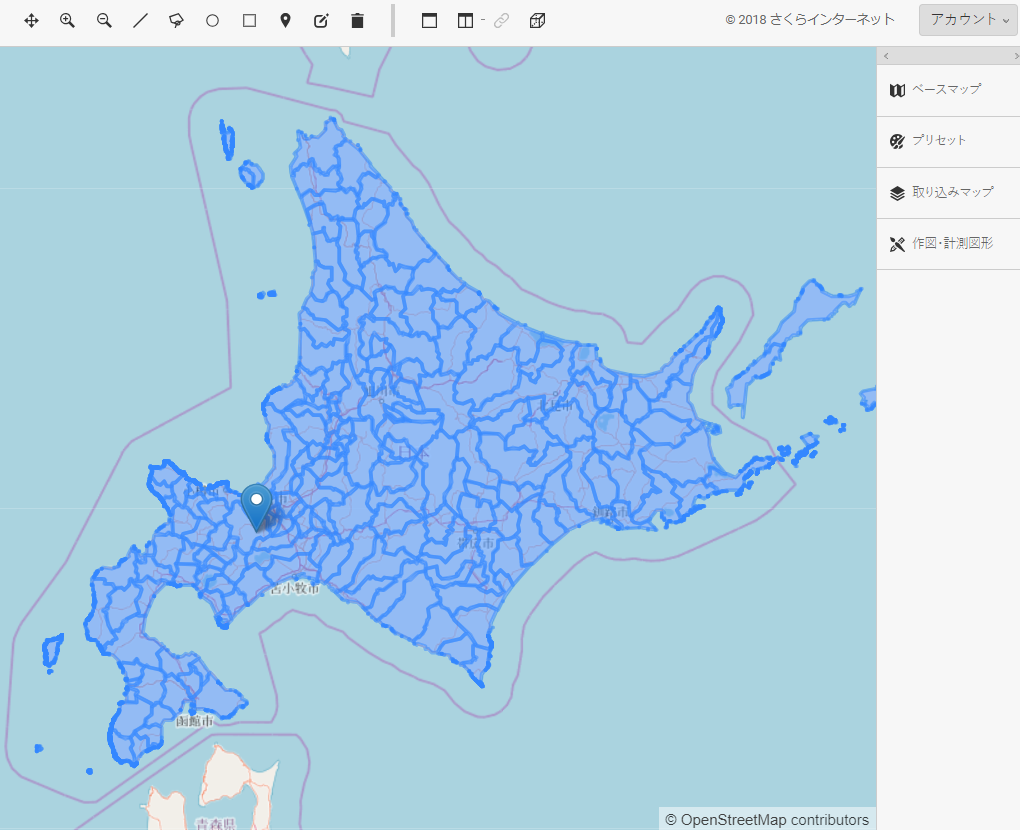
Task: Click the OpenStreetMap contributors attribution
Action: pyautogui.click(x=768, y=820)
